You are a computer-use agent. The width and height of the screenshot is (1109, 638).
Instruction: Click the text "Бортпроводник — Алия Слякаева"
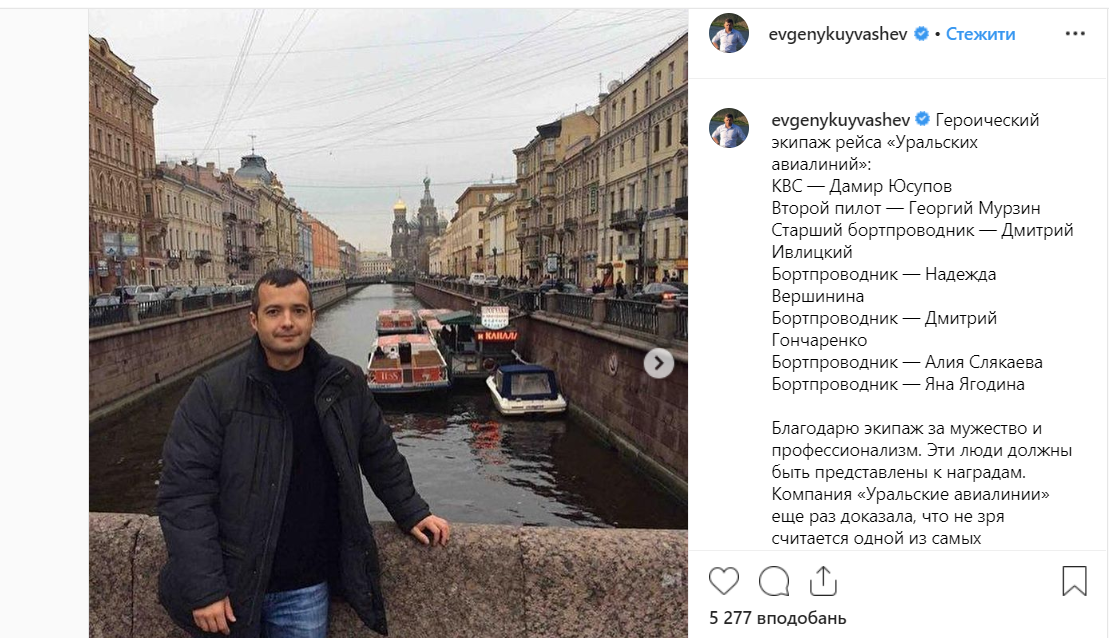(907, 362)
